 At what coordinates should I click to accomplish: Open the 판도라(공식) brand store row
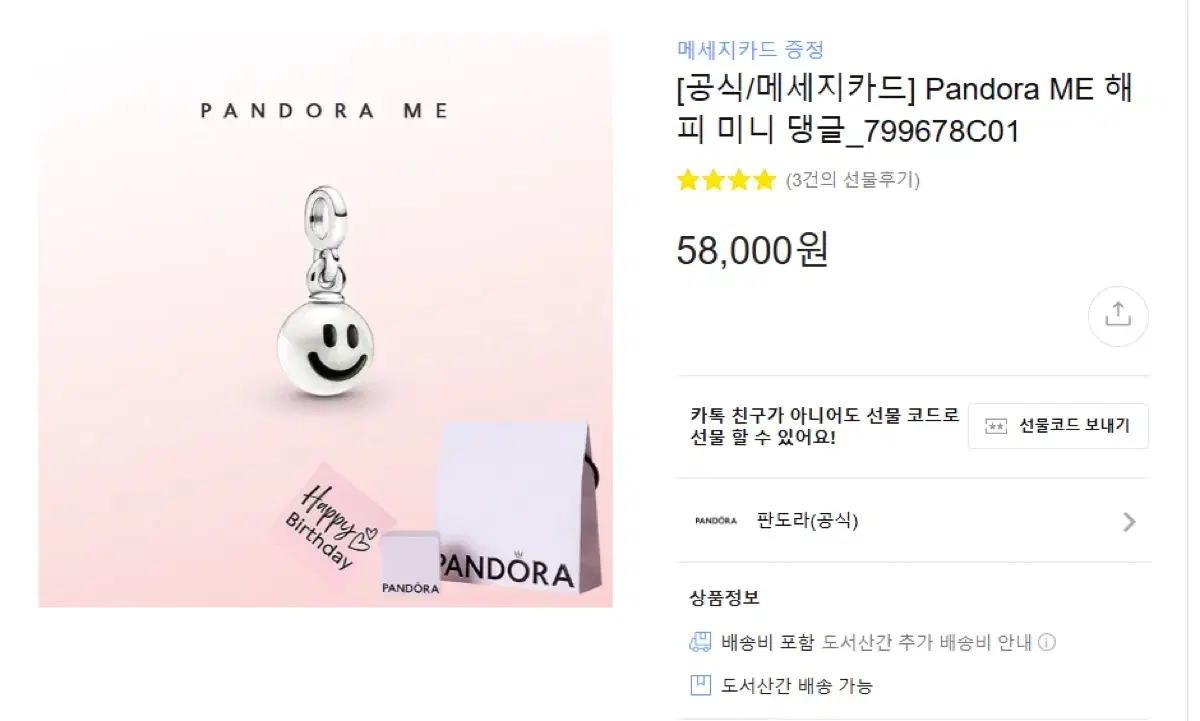[x=914, y=521]
